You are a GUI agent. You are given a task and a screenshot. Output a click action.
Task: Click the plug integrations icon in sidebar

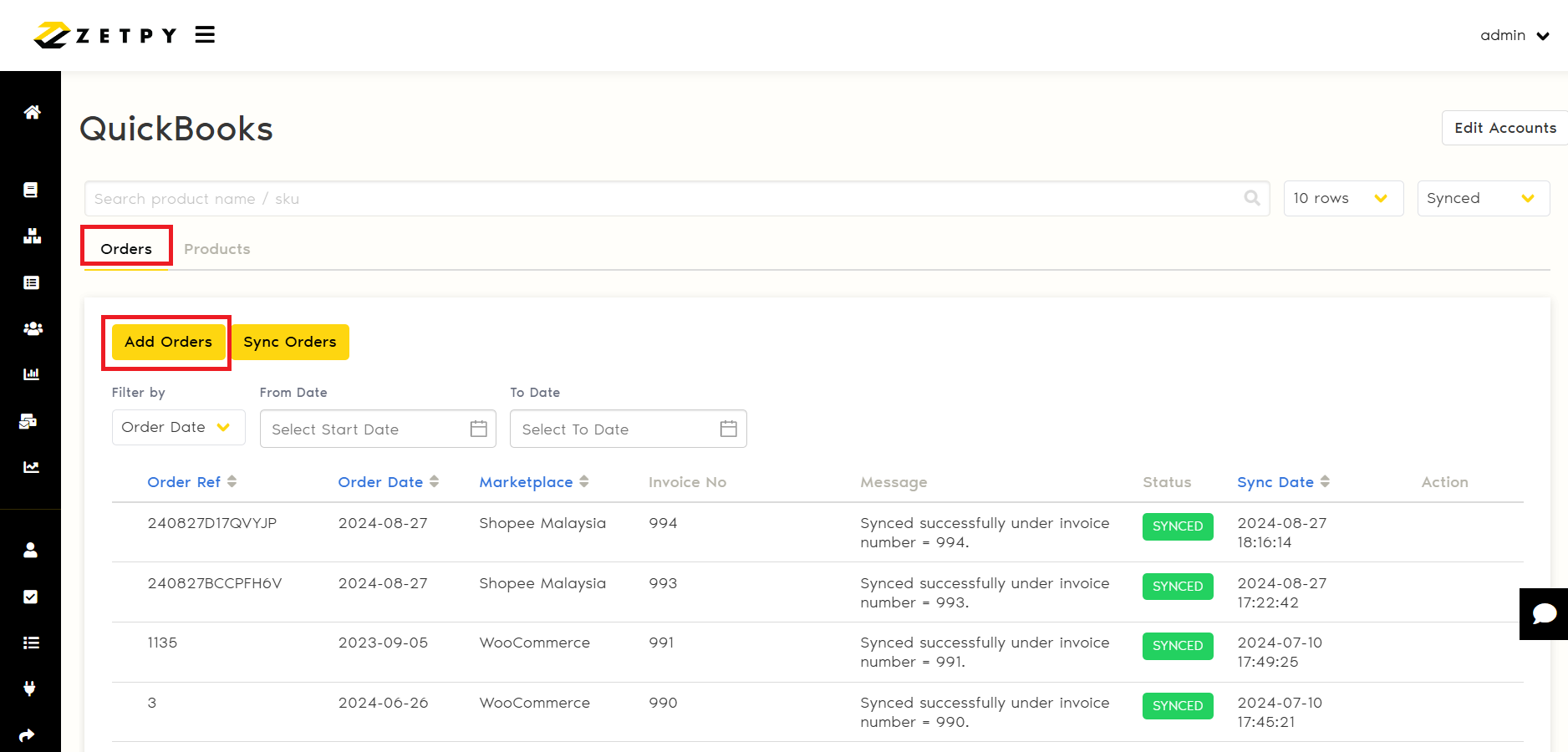(x=30, y=688)
